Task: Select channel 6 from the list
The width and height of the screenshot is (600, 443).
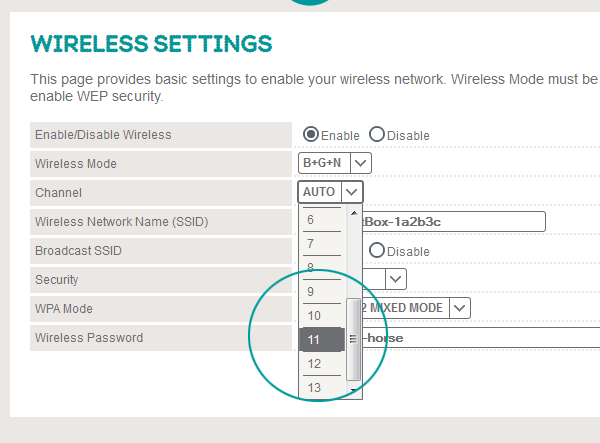Action: point(322,220)
